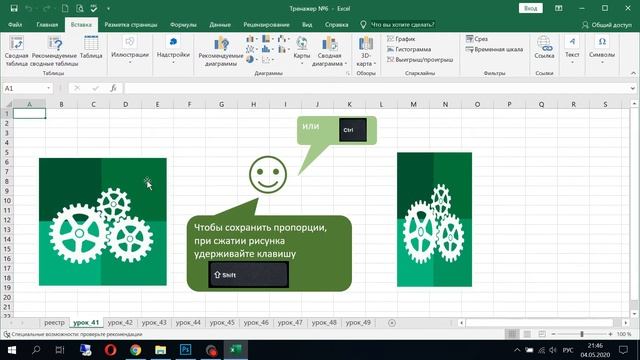
Task: Insert a PivotTable (Сводная таблица)
Action: (x=17, y=51)
